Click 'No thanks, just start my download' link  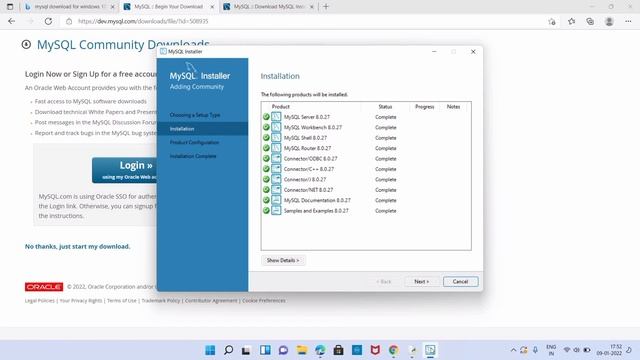[78, 247]
